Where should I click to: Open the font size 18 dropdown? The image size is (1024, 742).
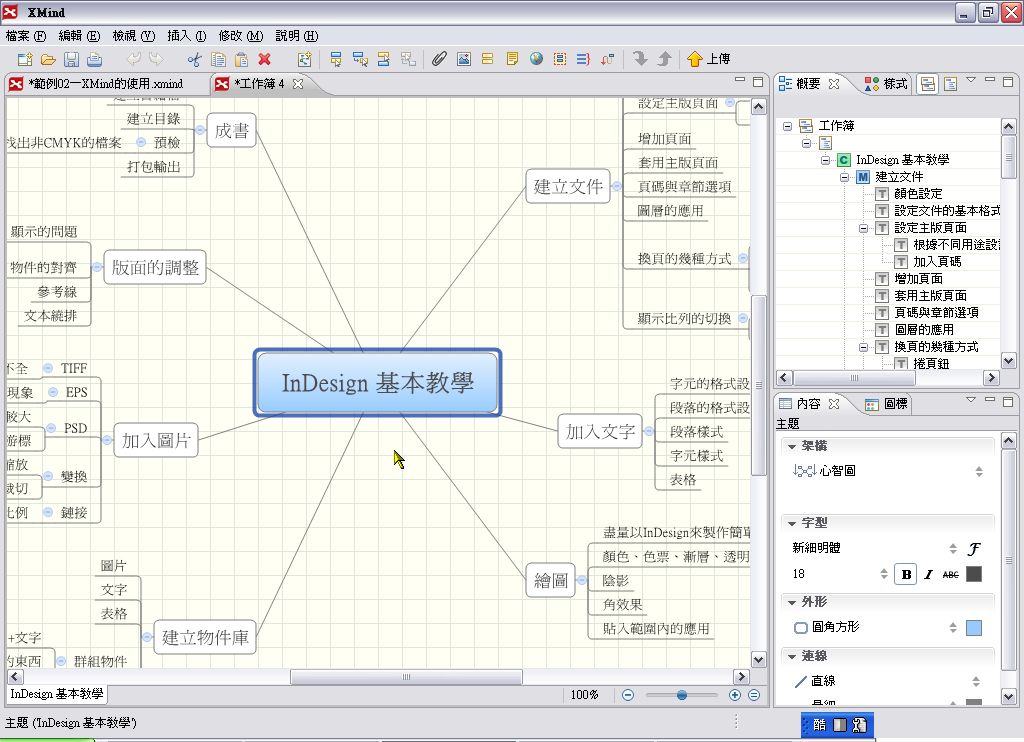[884, 574]
